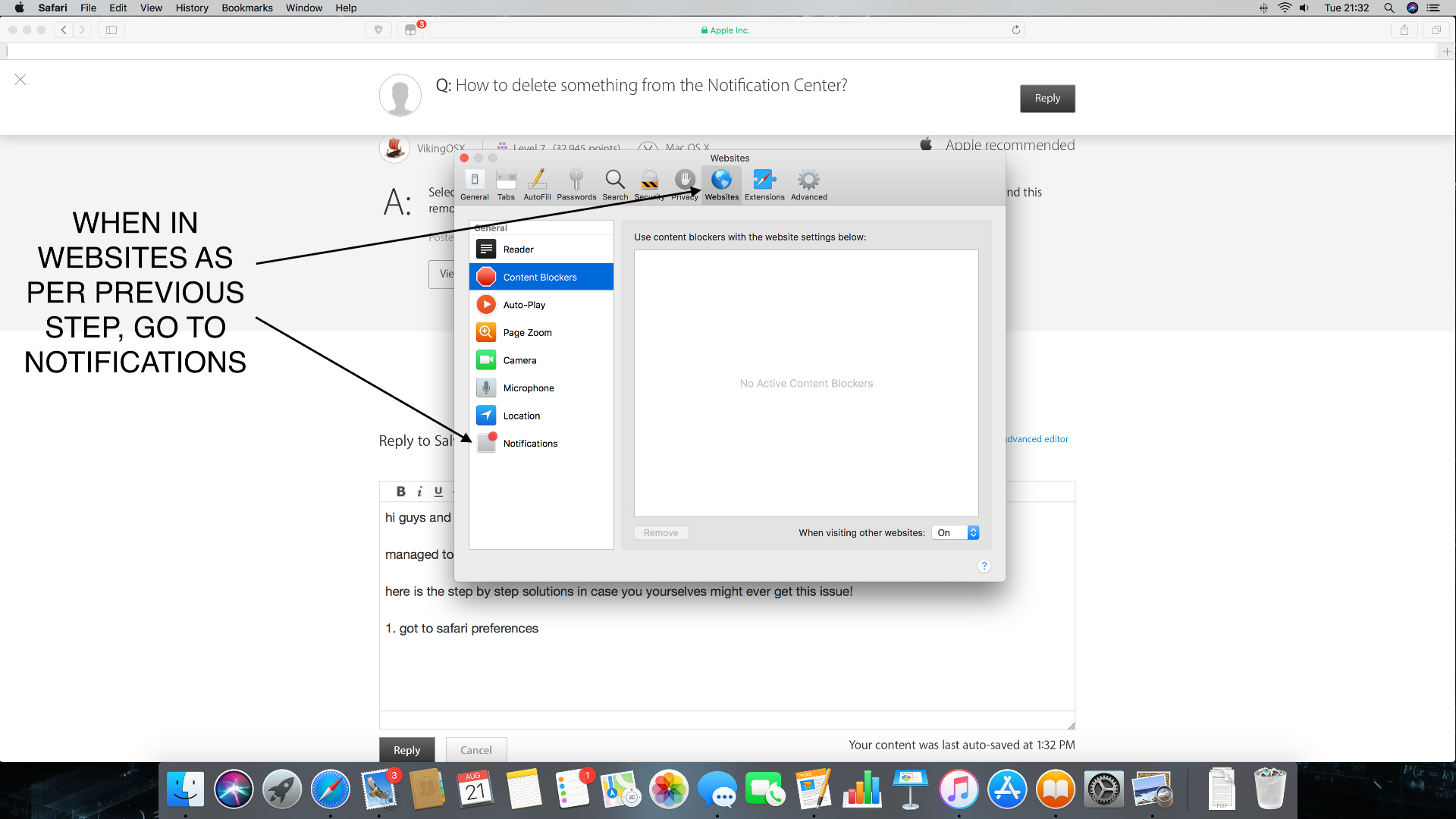Click the dark Reply button at top

(x=1046, y=99)
